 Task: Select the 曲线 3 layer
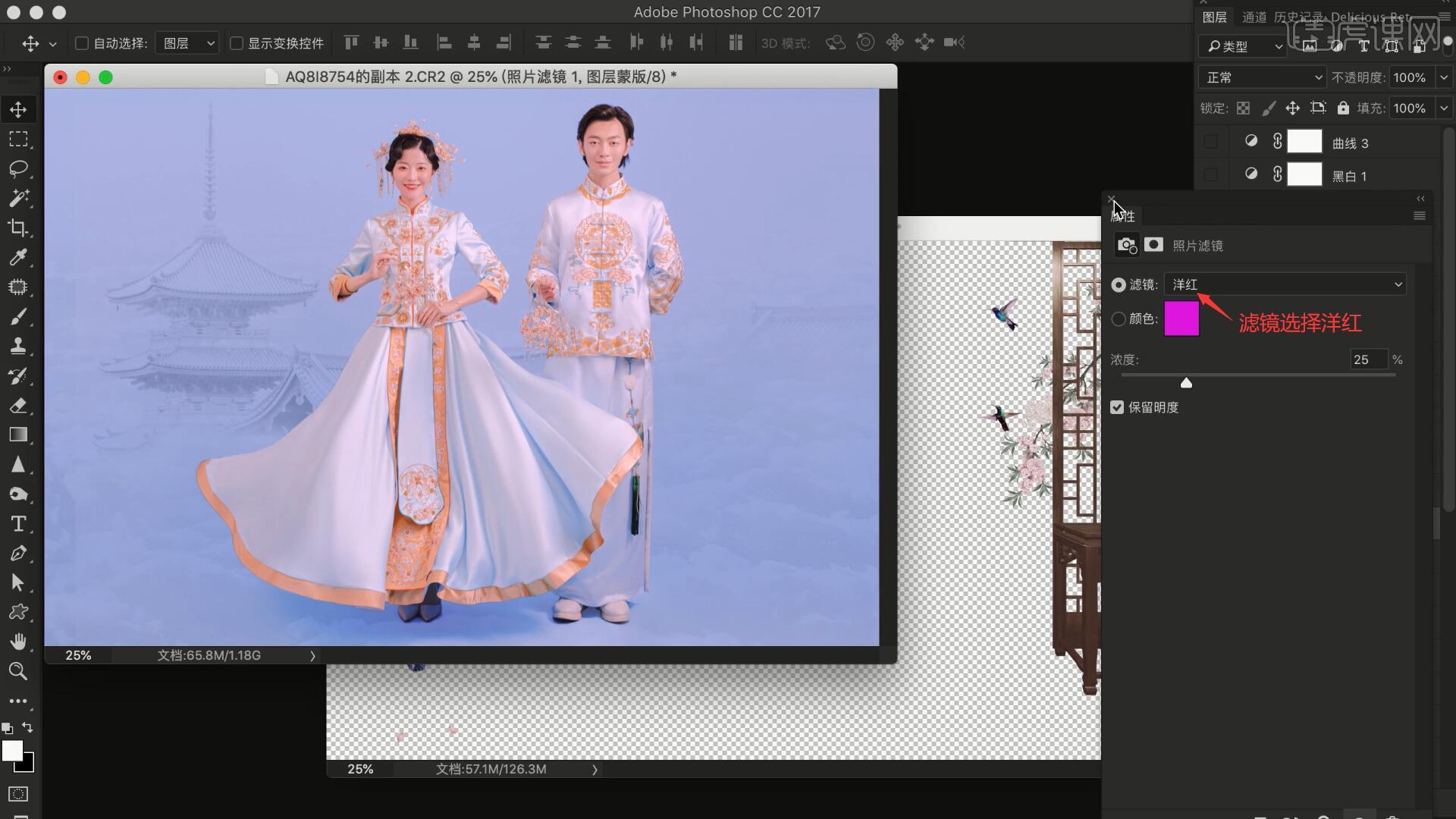[1350, 143]
